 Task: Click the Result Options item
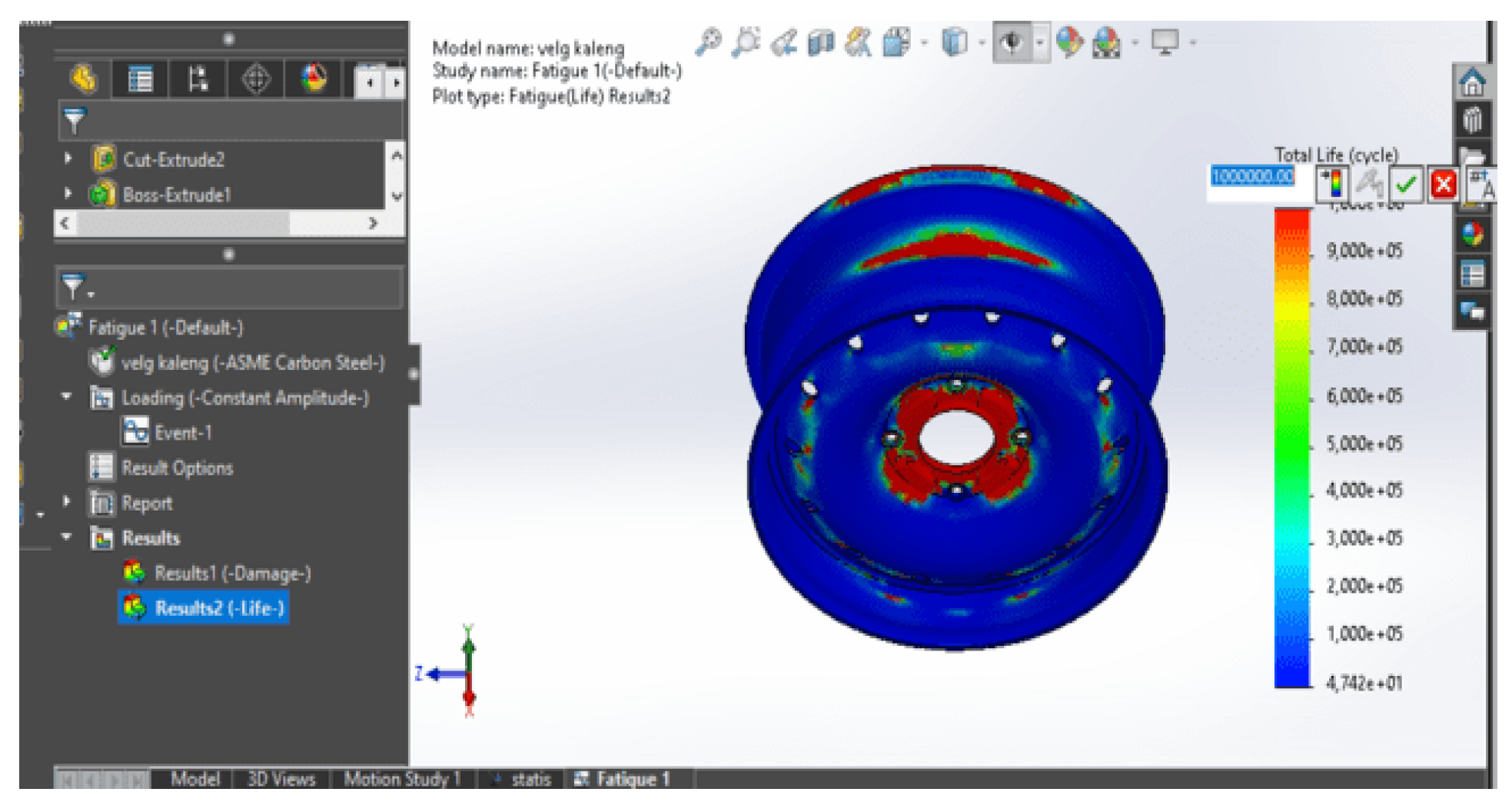[x=177, y=468]
